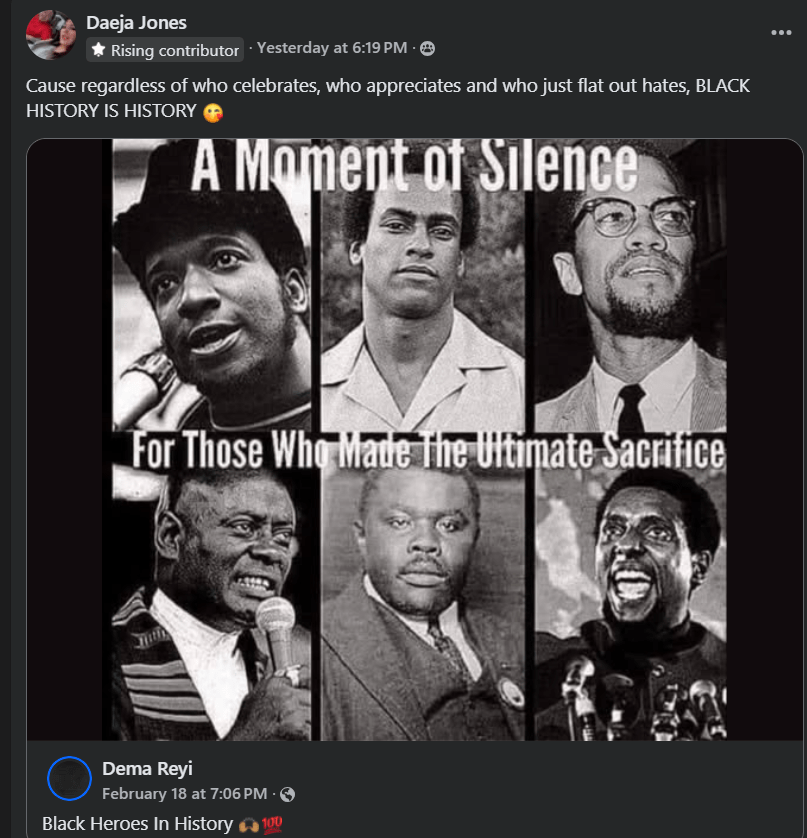Open the Daeja Jones profile name link
The height and width of the screenshot is (838, 807).
pos(136,22)
